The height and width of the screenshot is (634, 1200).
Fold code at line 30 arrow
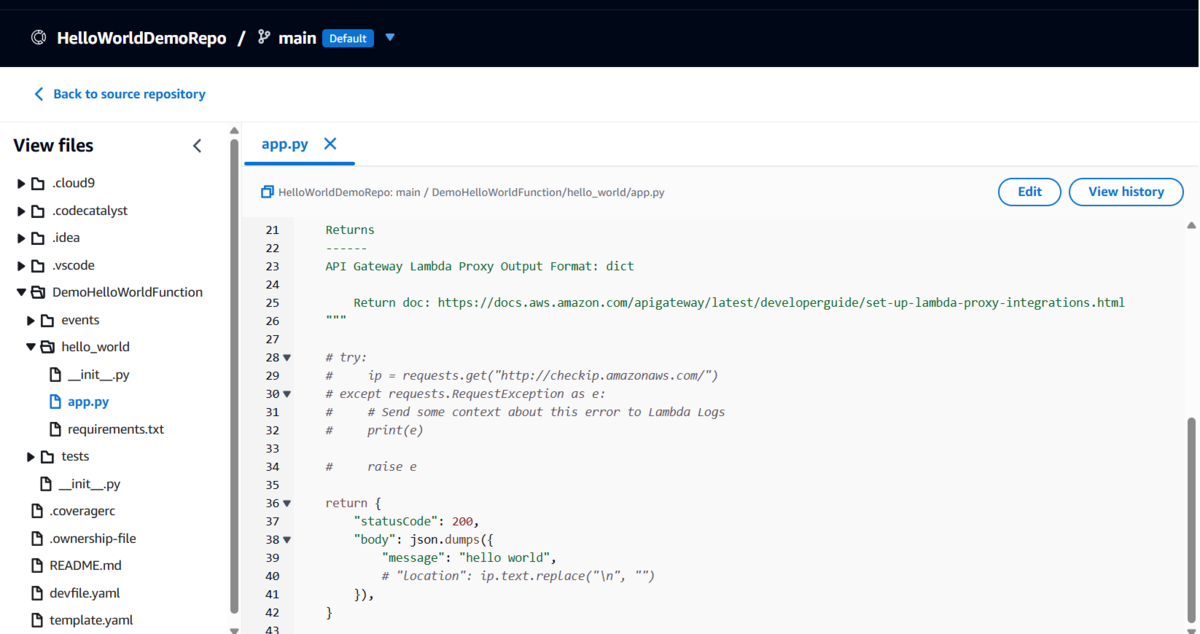[x=287, y=394]
